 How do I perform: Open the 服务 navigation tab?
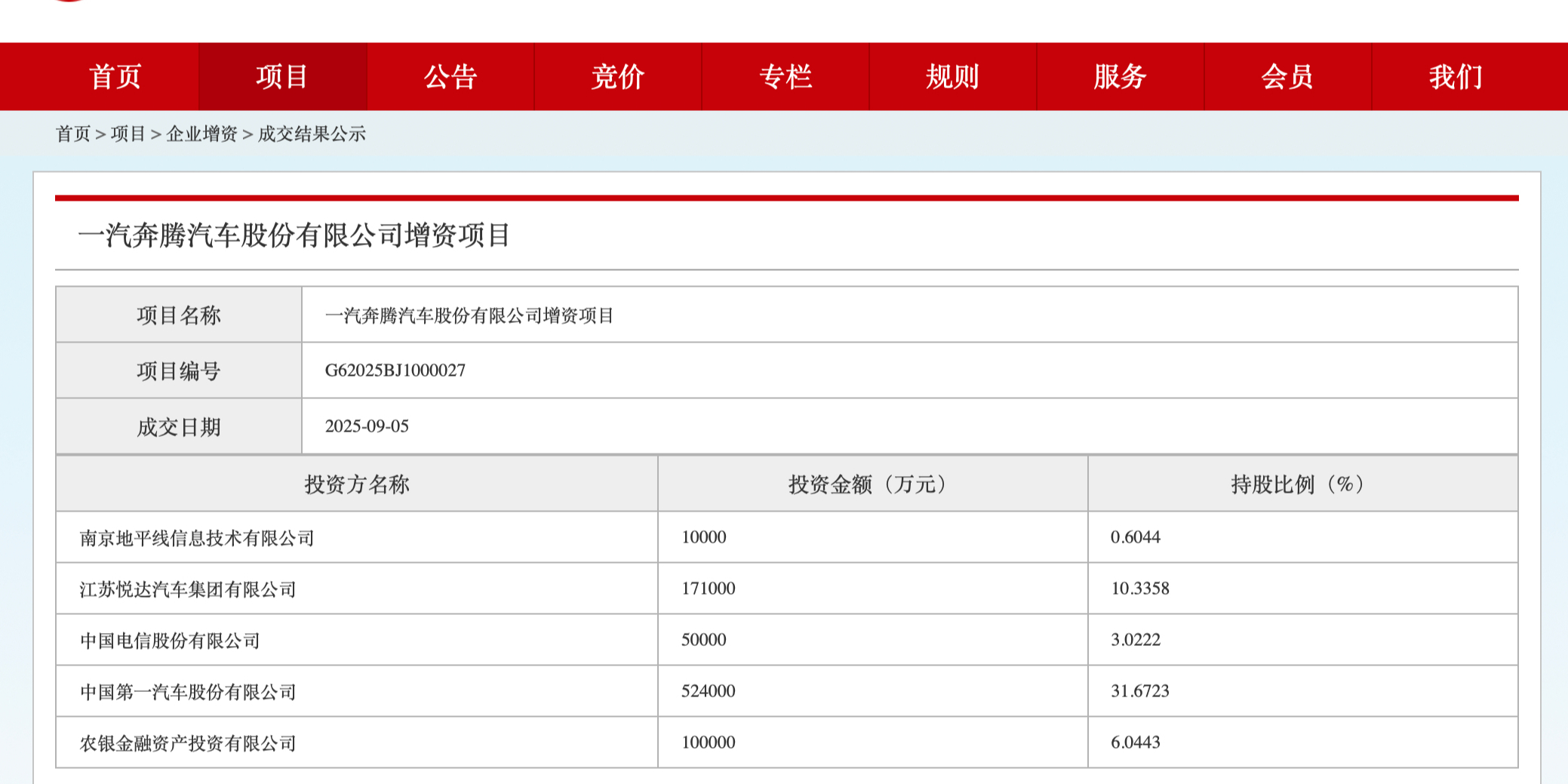[1121, 77]
